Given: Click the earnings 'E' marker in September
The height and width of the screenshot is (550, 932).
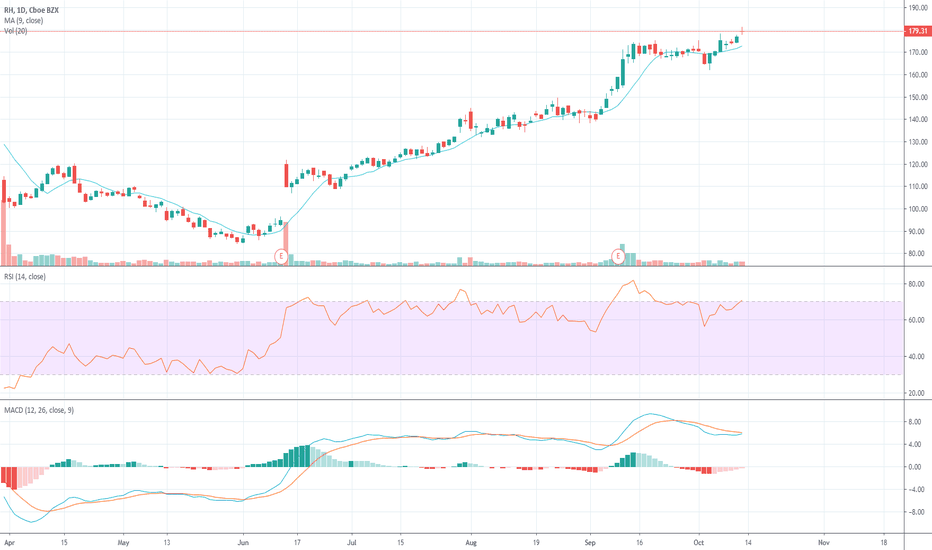Looking at the screenshot, I should coord(618,257).
